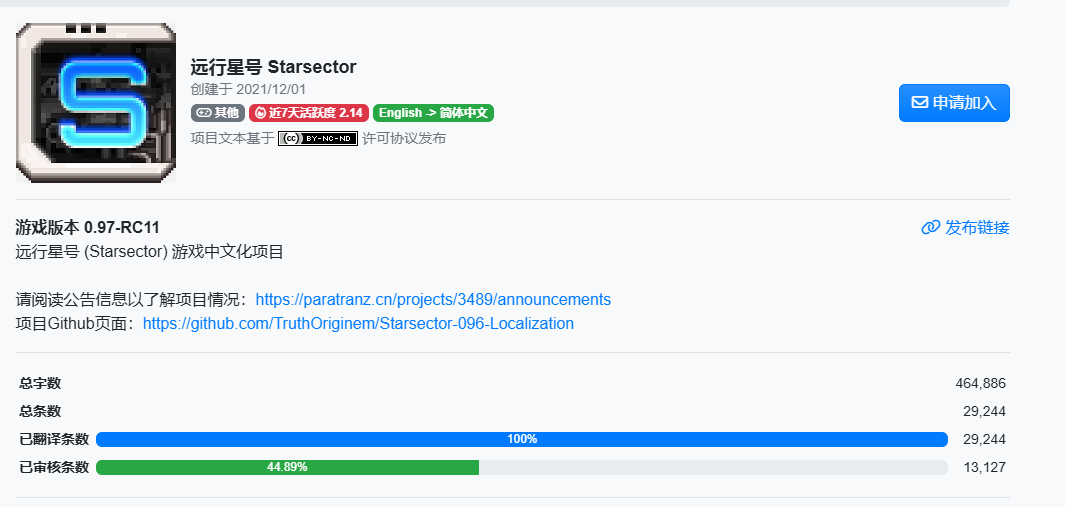This screenshot has height=507, width=1065.
Task: Click the chain icon beside 发布链接
Action: pyautogui.click(x=930, y=228)
